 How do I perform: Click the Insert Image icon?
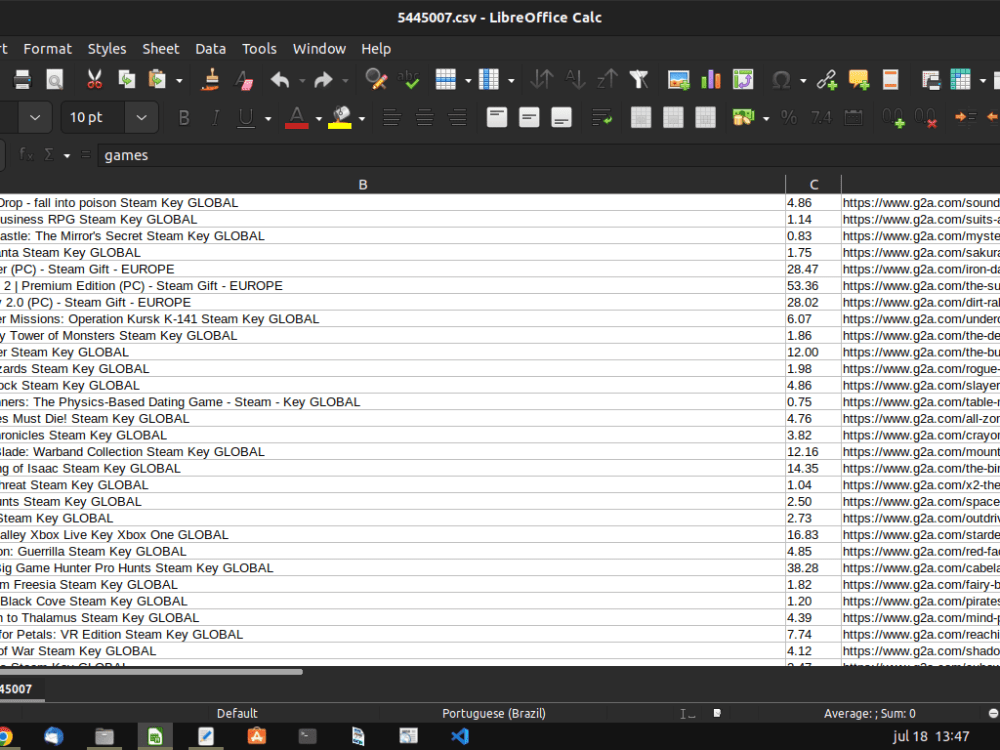(x=679, y=80)
